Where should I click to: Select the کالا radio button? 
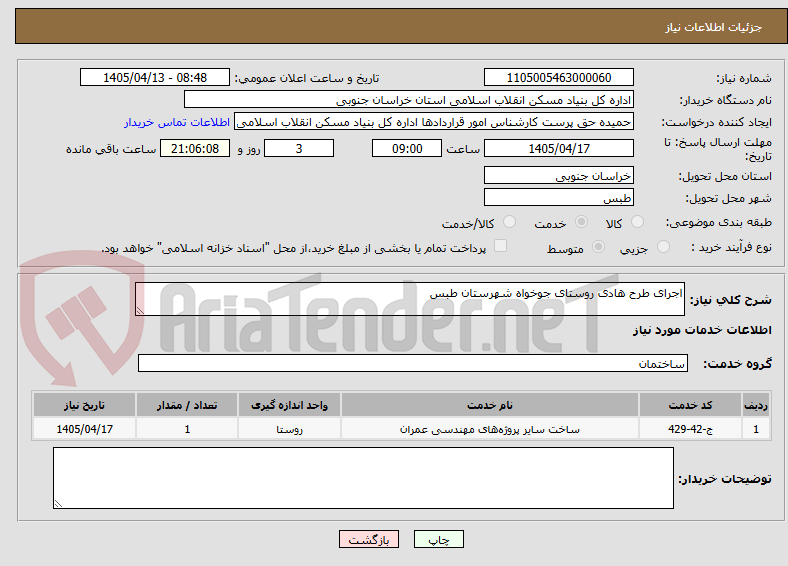point(637,222)
